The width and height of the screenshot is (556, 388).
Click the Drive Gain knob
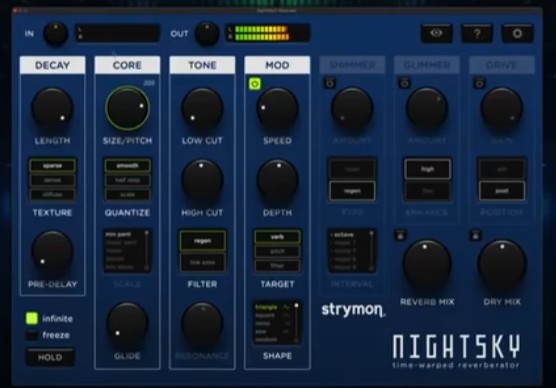(502, 109)
